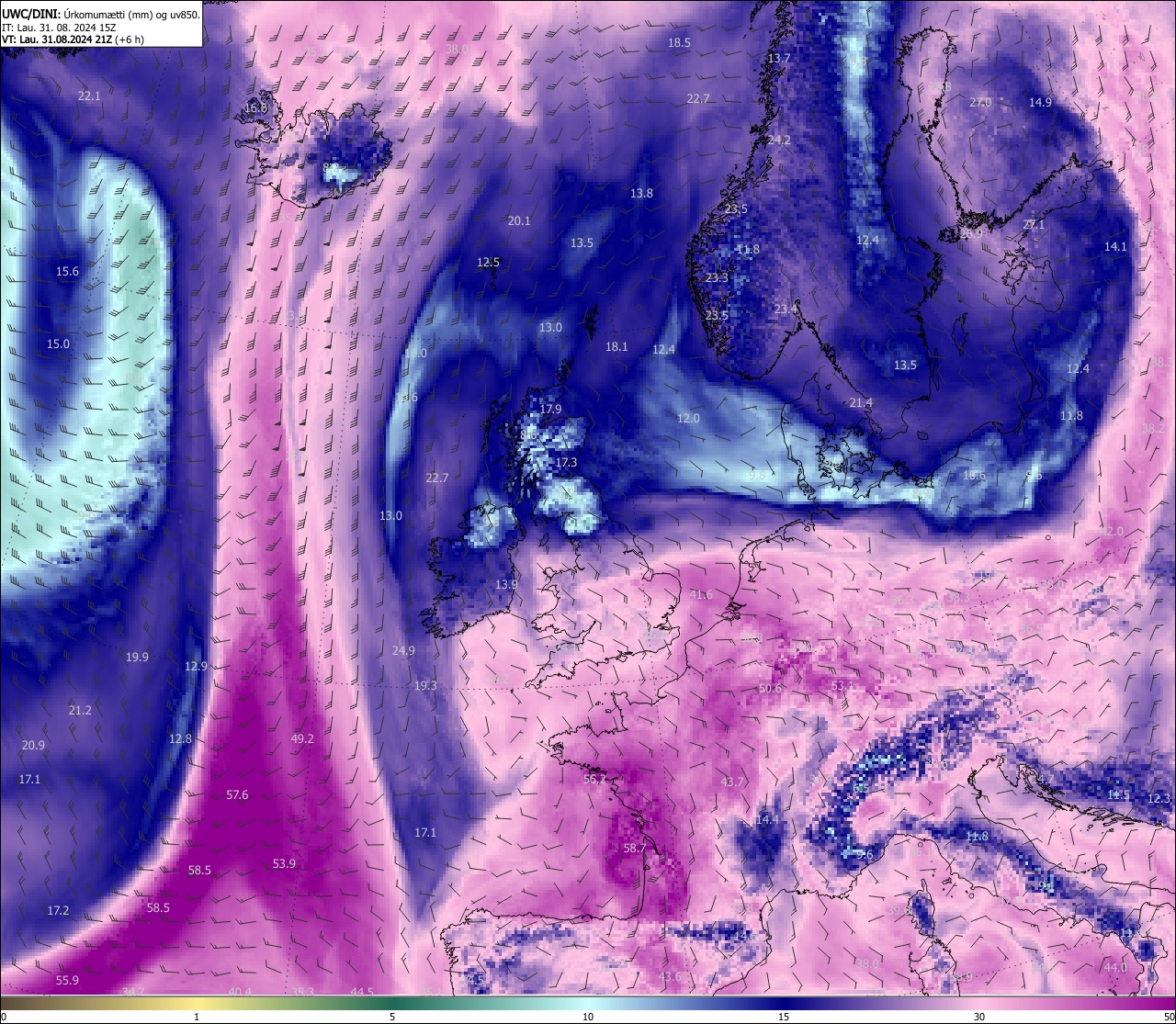Click the 17.2 value label
This screenshot has height=1024, width=1176.
(58, 911)
